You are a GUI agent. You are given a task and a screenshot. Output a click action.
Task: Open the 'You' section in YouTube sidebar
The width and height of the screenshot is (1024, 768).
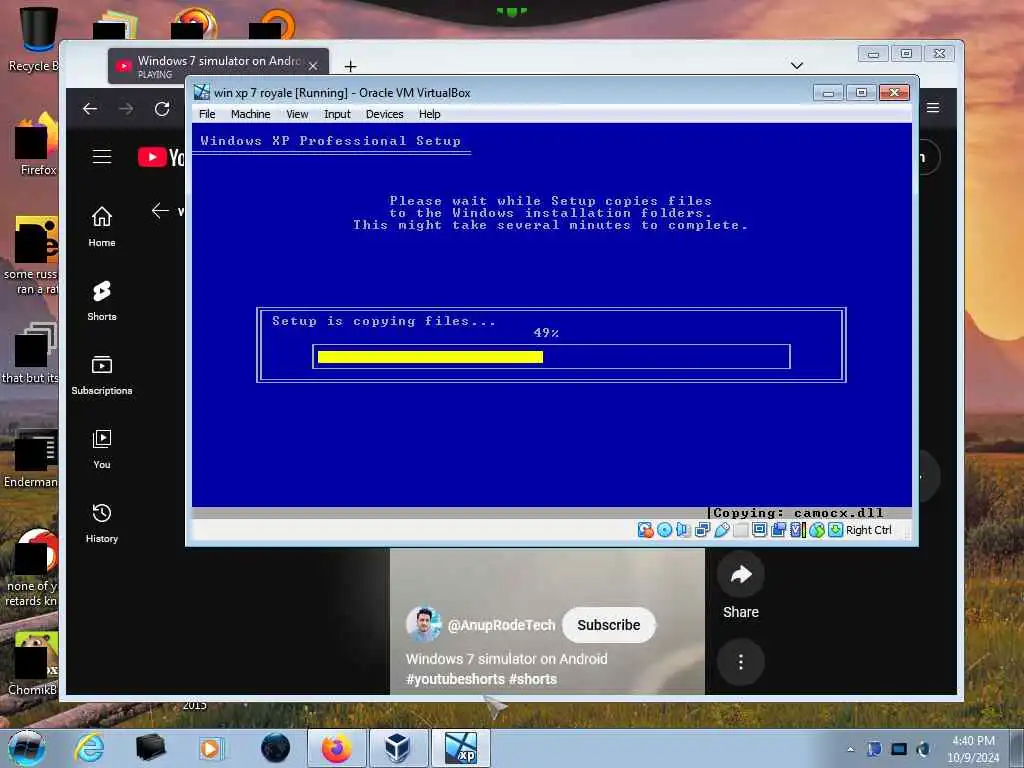click(x=102, y=449)
